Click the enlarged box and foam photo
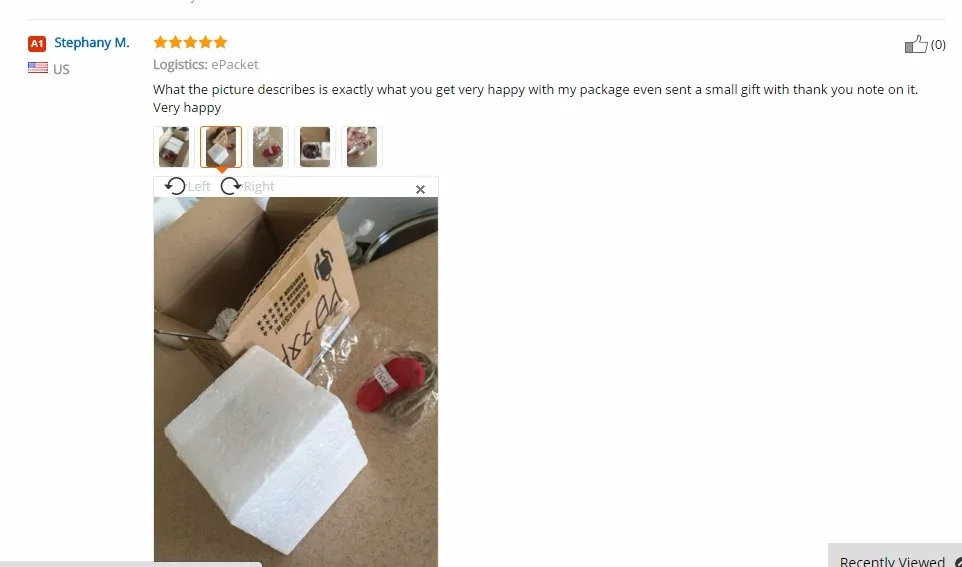This screenshot has height=567, width=962. pos(296,382)
